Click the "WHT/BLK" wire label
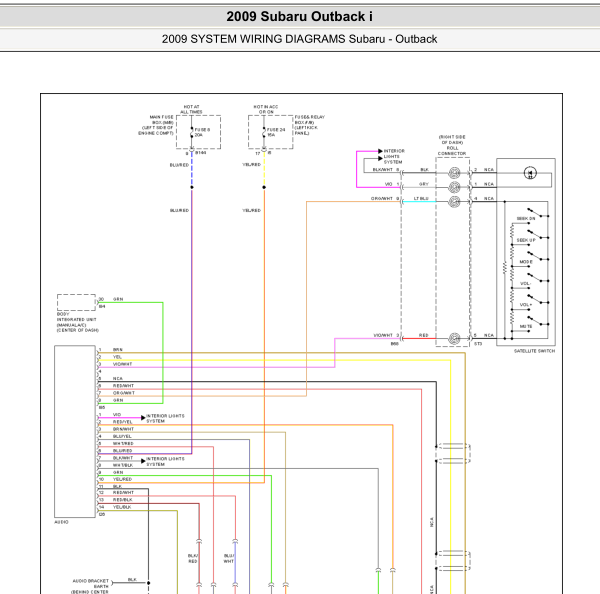The image size is (600, 594). click(123, 465)
